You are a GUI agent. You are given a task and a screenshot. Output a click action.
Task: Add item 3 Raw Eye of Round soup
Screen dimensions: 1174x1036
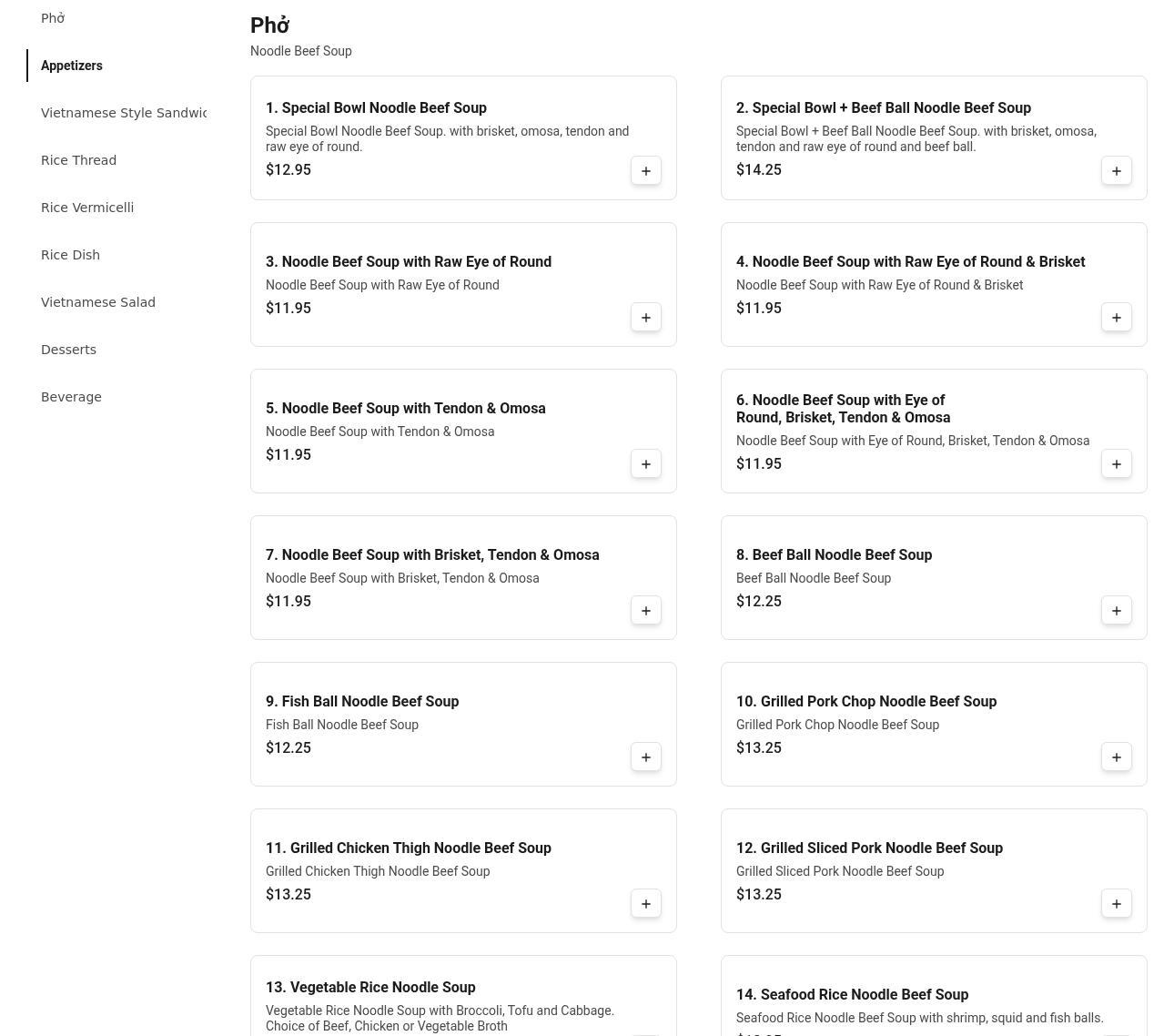coord(646,317)
